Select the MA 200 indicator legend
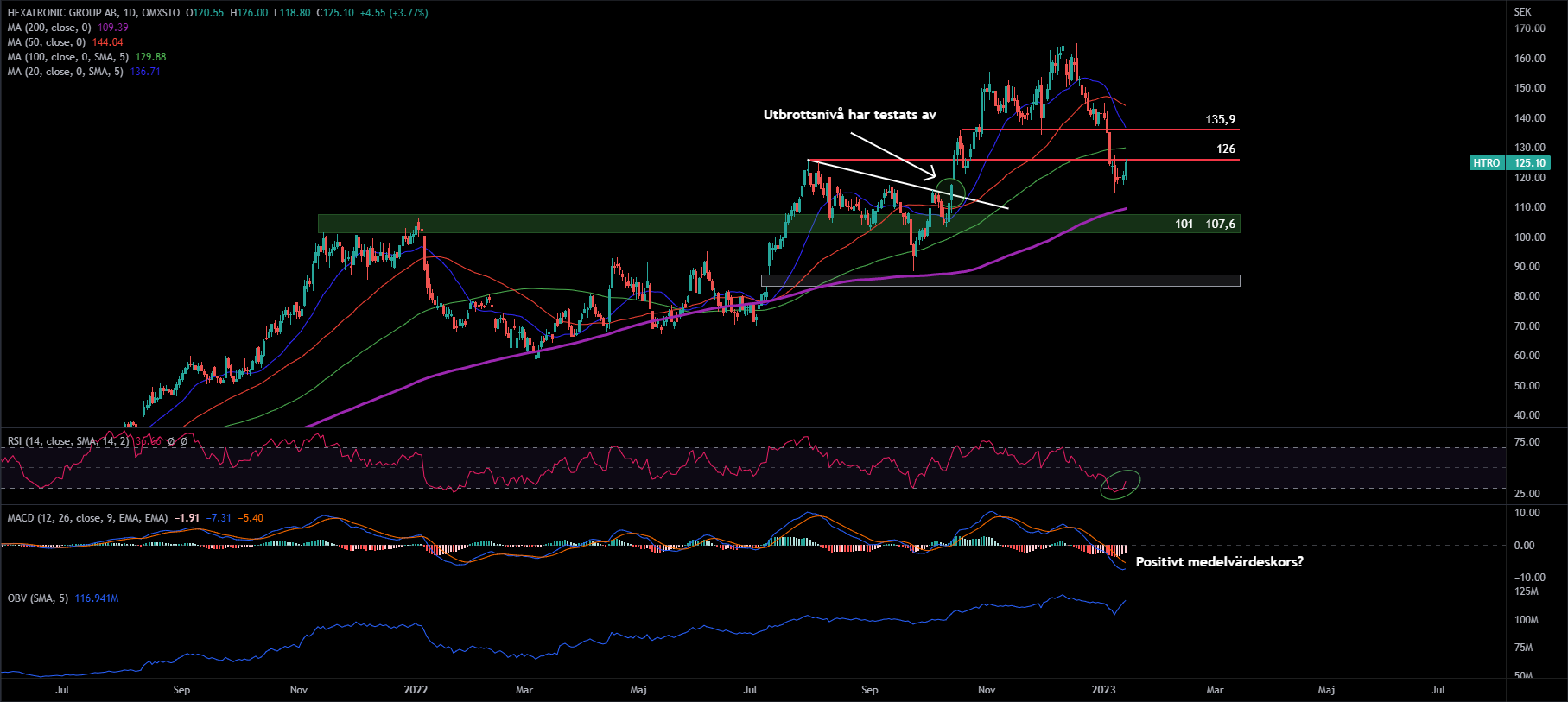This screenshot has width=1568, height=702. tap(49, 28)
